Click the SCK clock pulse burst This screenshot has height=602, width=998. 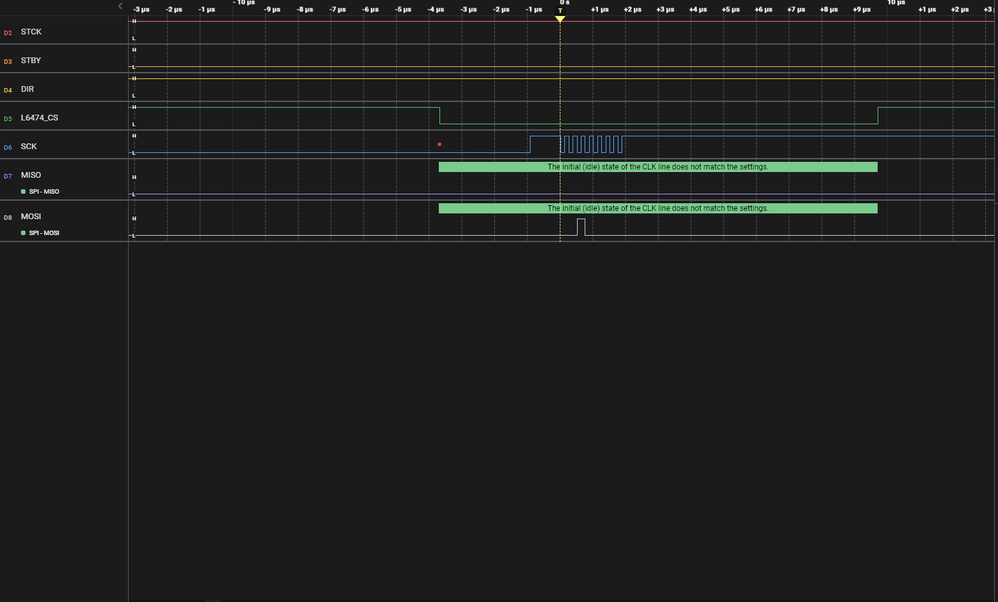pos(592,144)
